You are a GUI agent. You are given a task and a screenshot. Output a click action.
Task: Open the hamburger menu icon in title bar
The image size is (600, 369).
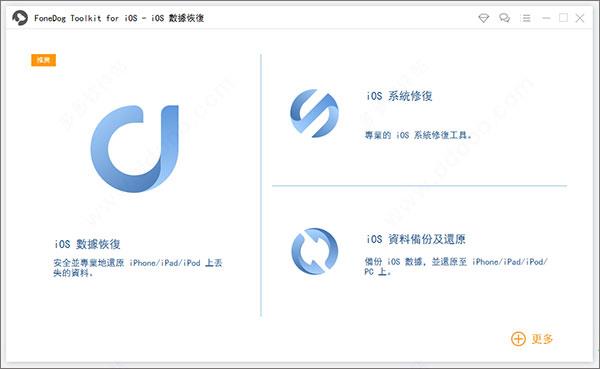[x=526, y=18]
